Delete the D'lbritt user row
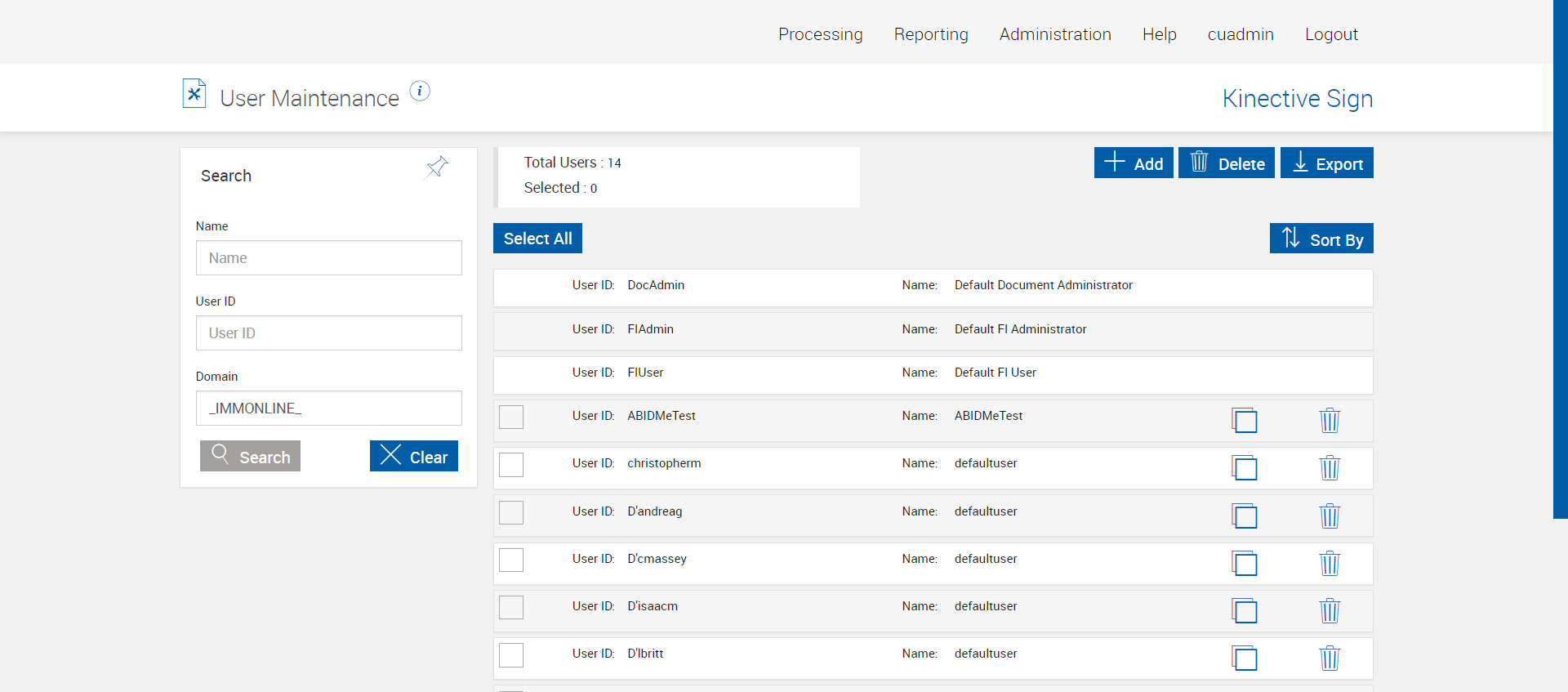This screenshot has width=1568, height=692. (x=1330, y=658)
